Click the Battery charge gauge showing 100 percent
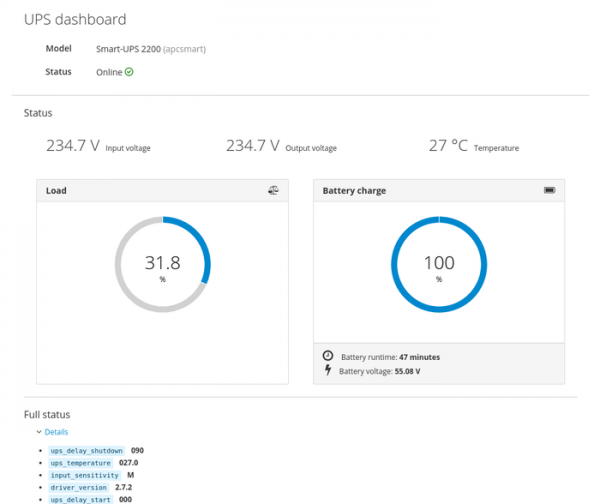The width and height of the screenshot is (600, 504). coord(438,264)
